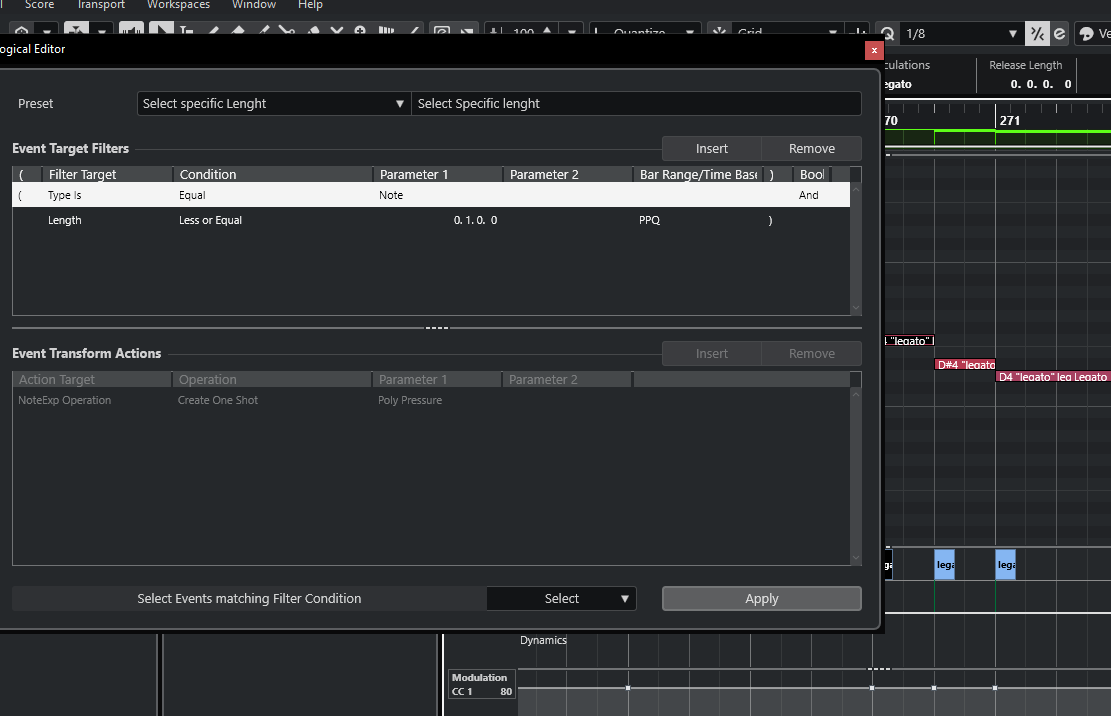Viewport: 1111px width, 716px height.
Task: Click the filter list scrollbar up arrow
Action: (x=856, y=189)
